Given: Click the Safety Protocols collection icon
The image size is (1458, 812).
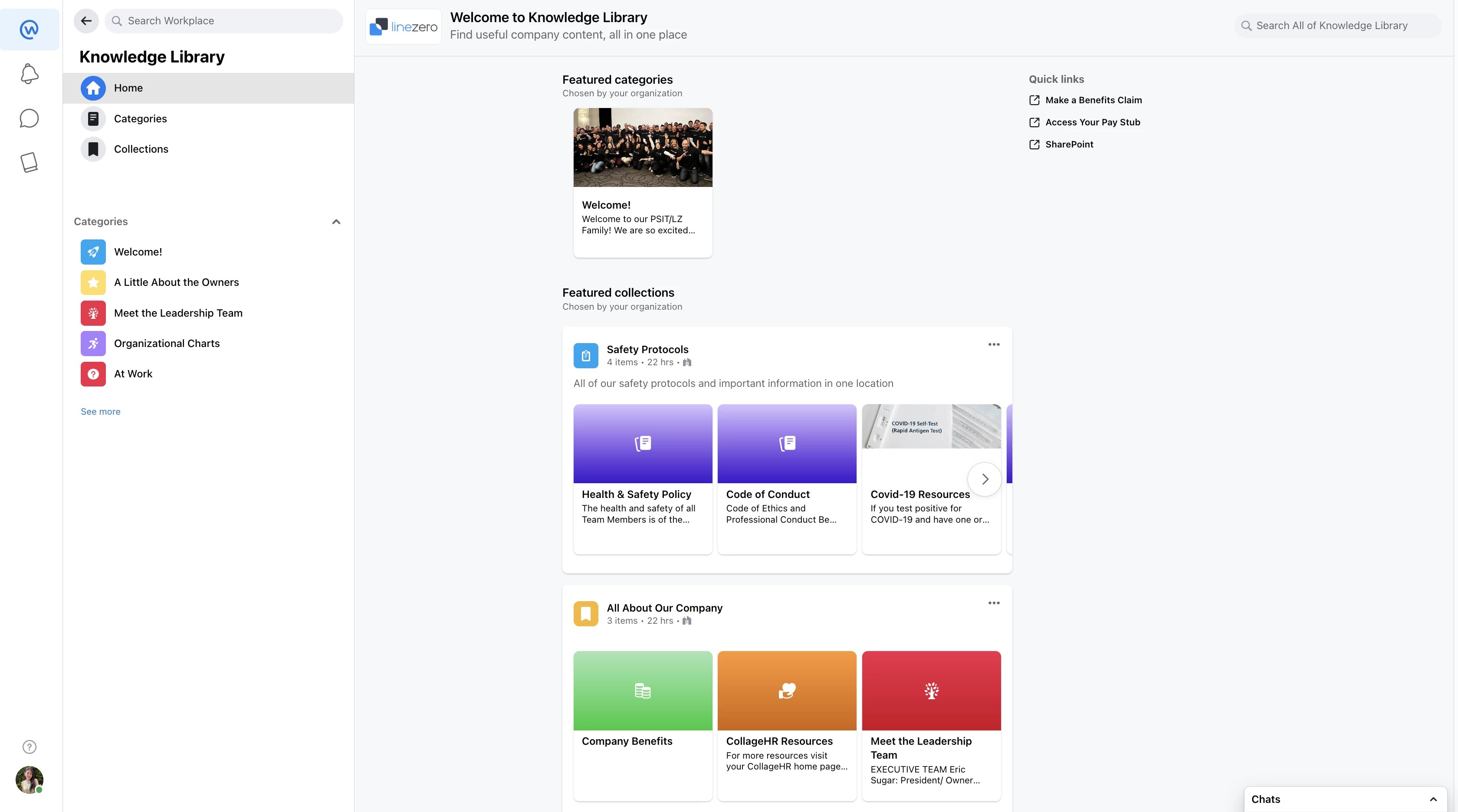Looking at the screenshot, I should pyautogui.click(x=586, y=355).
